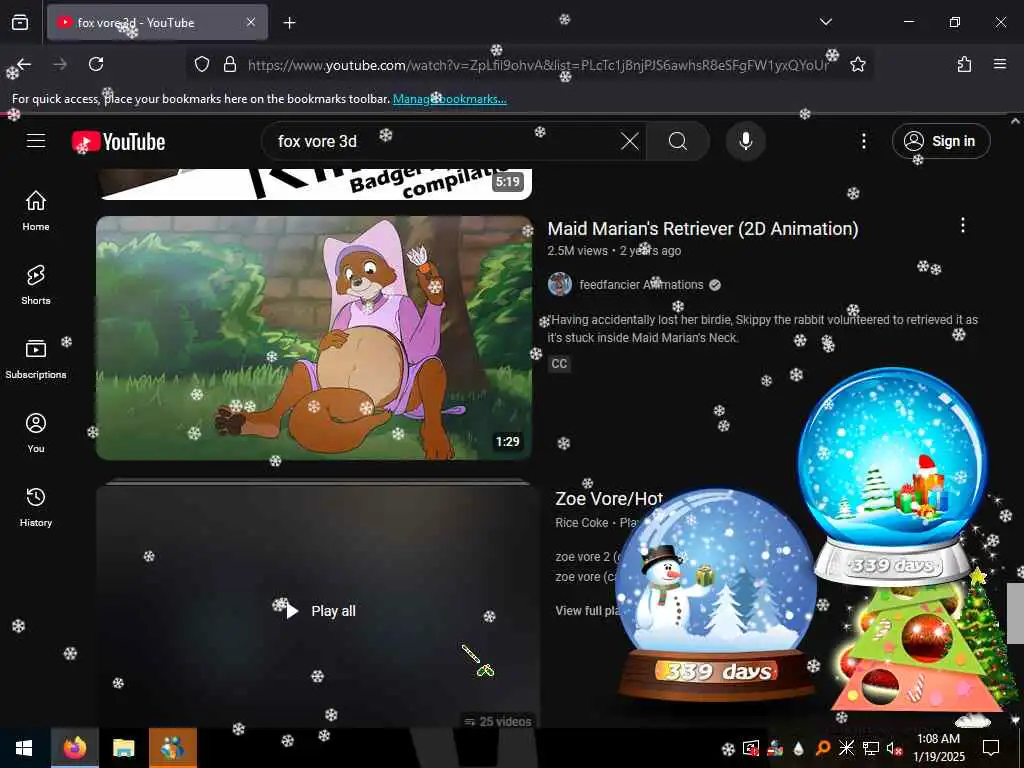Open YouTube settings three-dot menu
The image size is (1024, 768).
coord(863,141)
